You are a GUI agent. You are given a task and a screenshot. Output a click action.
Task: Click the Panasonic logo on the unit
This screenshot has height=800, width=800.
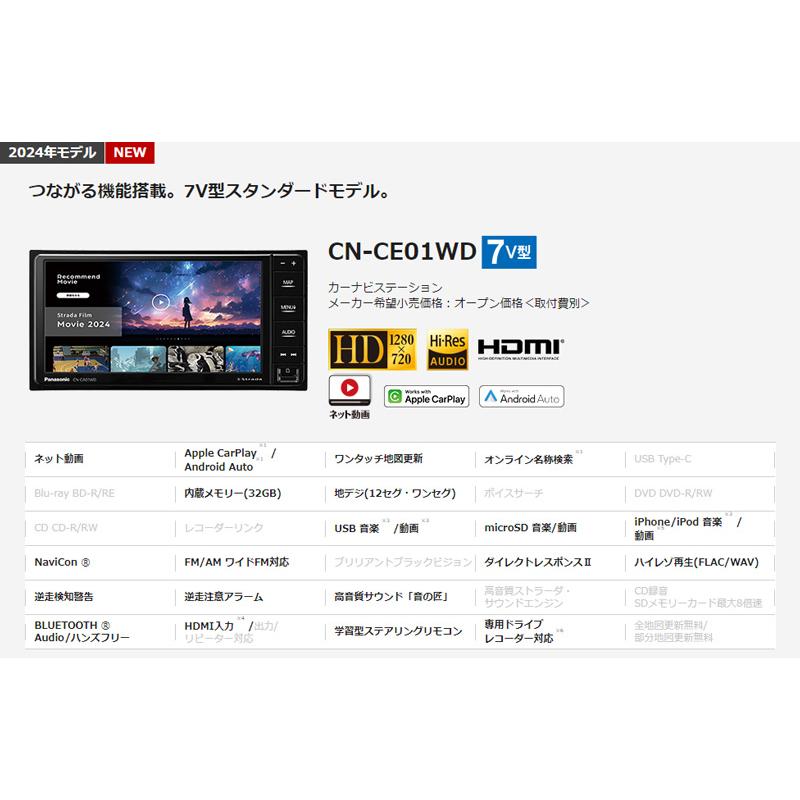pos(58,378)
